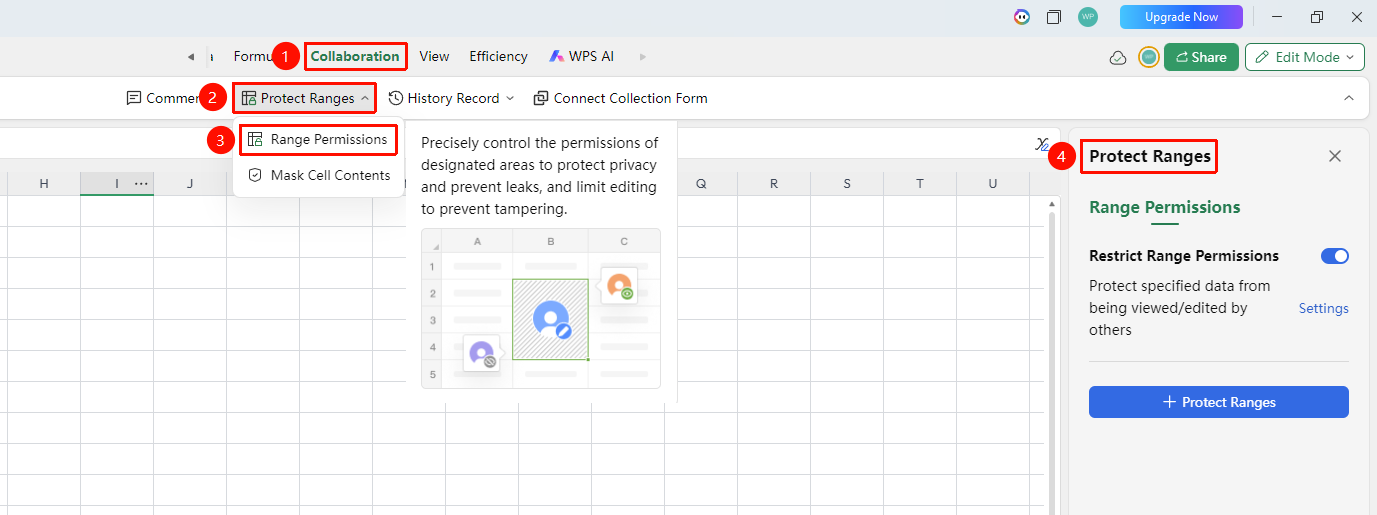This screenshot has width=1377, height=515.
Task: Select column T header
Action: (920, 183)
